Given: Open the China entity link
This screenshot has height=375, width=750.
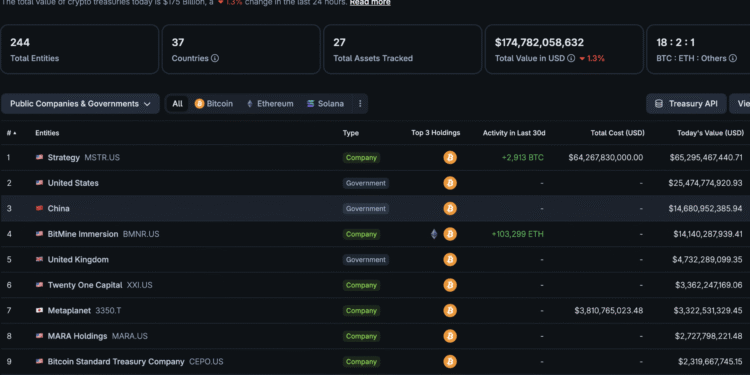Looking at the screenshot, I should (58, 209).
